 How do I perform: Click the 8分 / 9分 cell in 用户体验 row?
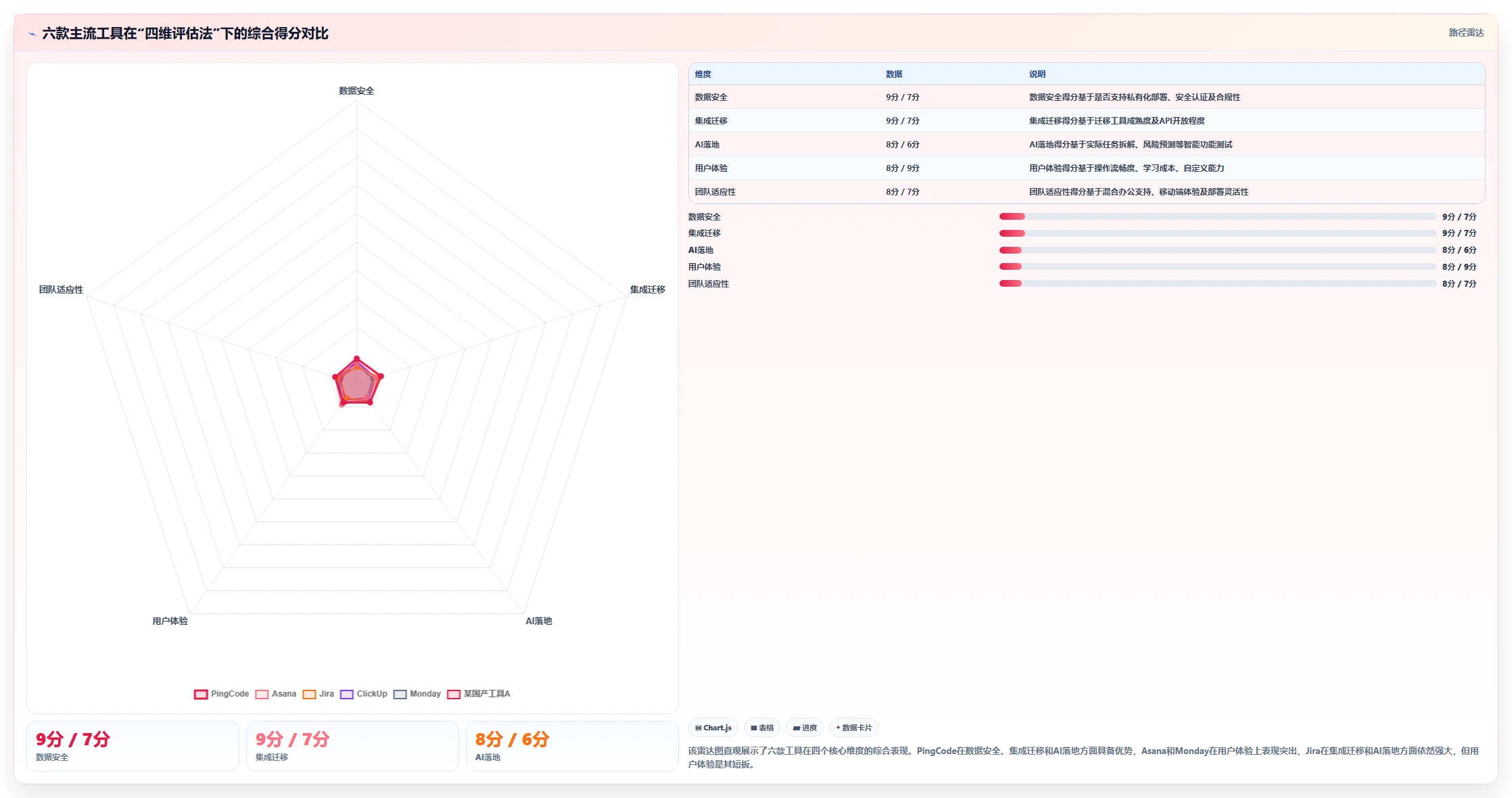point(903,168)
